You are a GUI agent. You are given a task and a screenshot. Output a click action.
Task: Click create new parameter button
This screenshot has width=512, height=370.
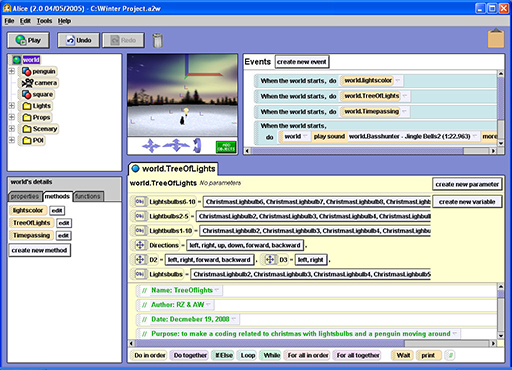[467, 184]
